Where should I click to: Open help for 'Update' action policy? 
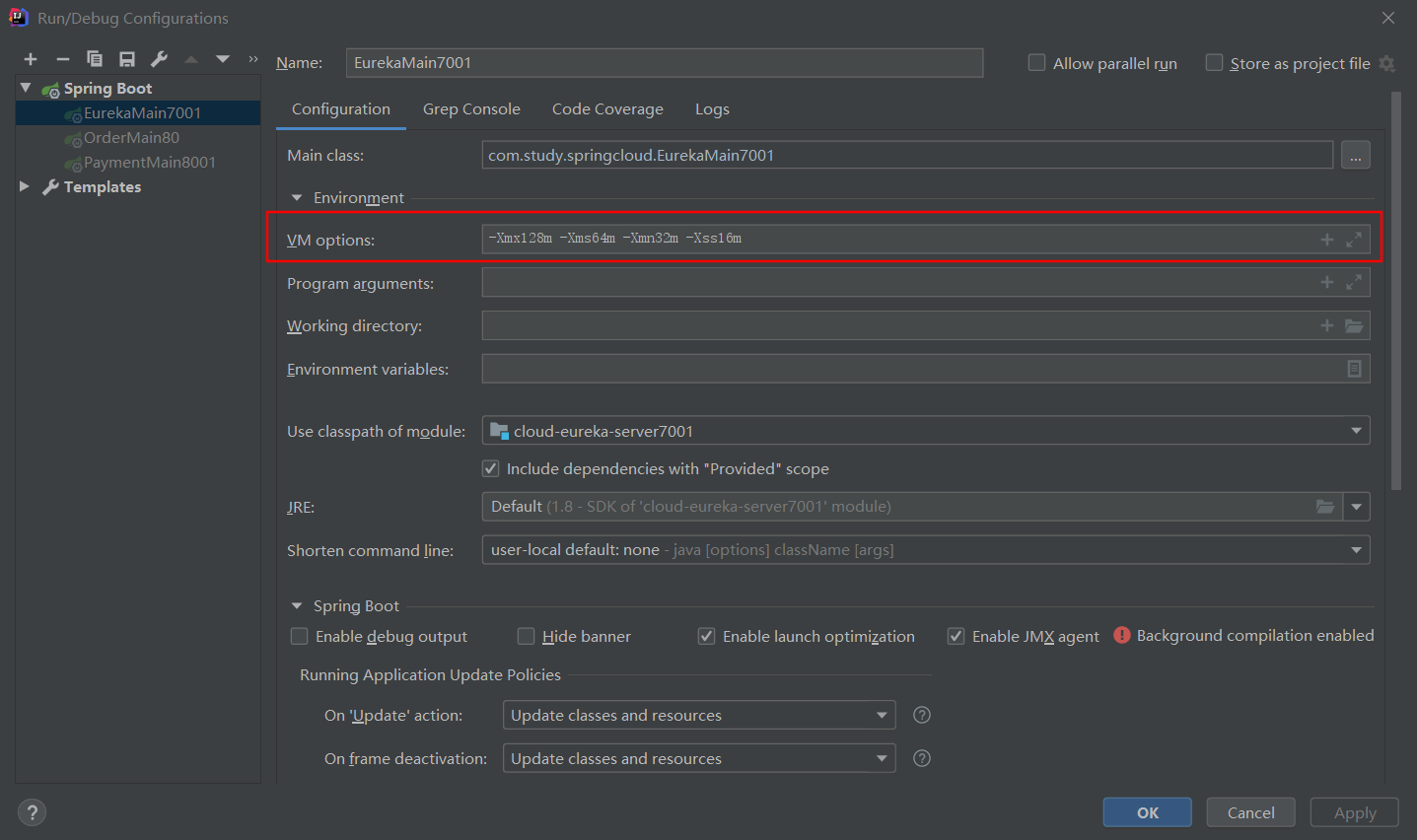[x=922, y=715]
